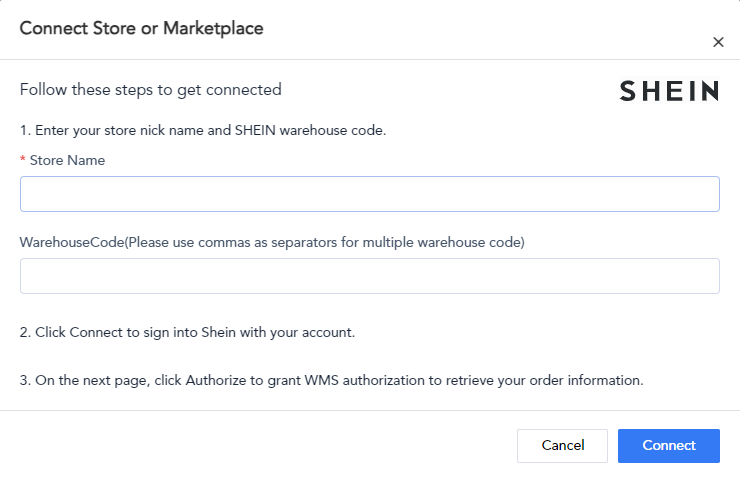Click the dialog title Connect Store or Marketplace
The height and width of the screenshot is (478, 740).
(142, 28)
